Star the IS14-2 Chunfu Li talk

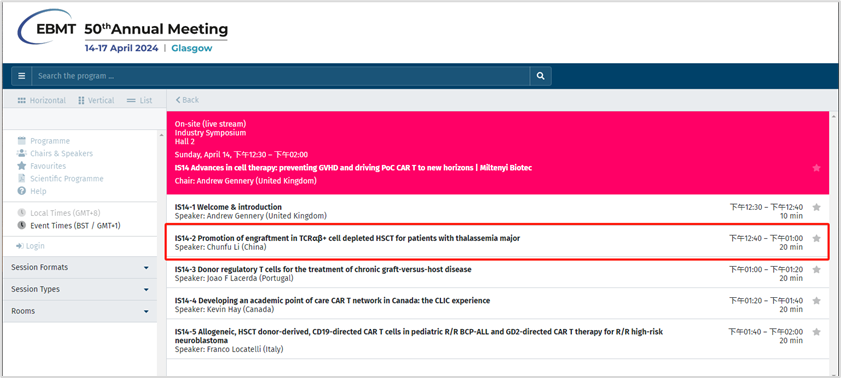[x=816, y=238]
